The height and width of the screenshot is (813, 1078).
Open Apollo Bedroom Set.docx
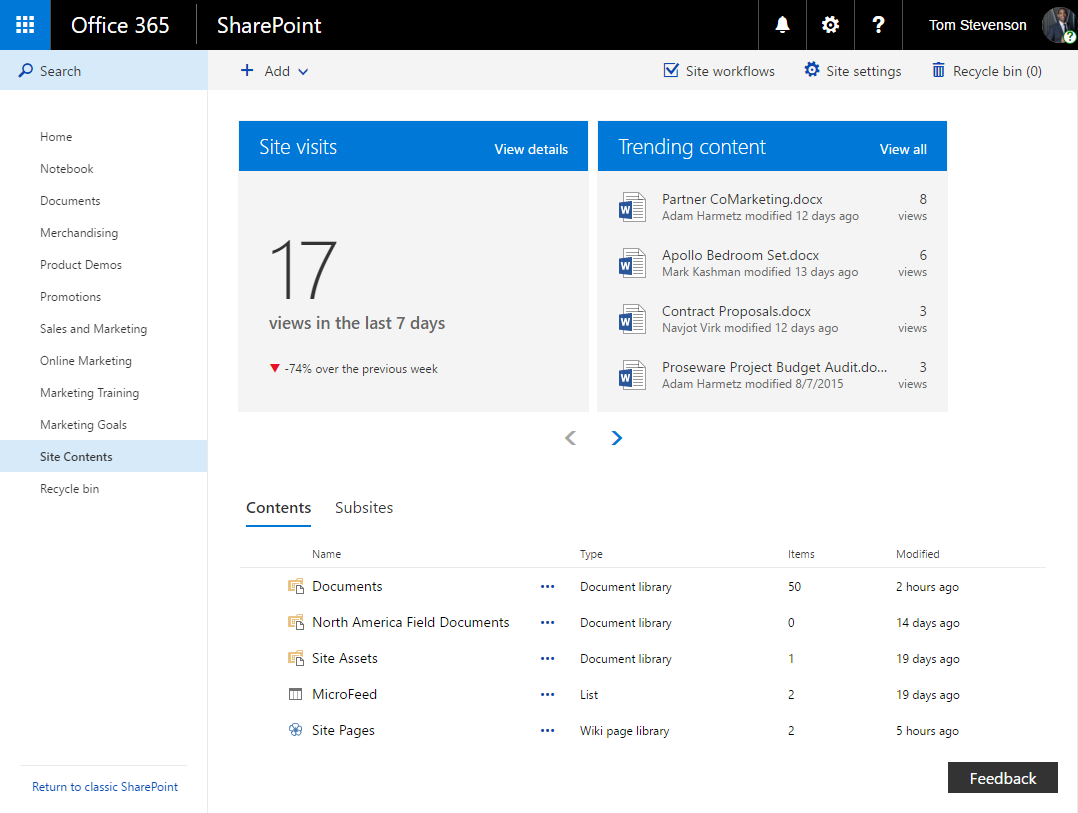click(740, 255)
